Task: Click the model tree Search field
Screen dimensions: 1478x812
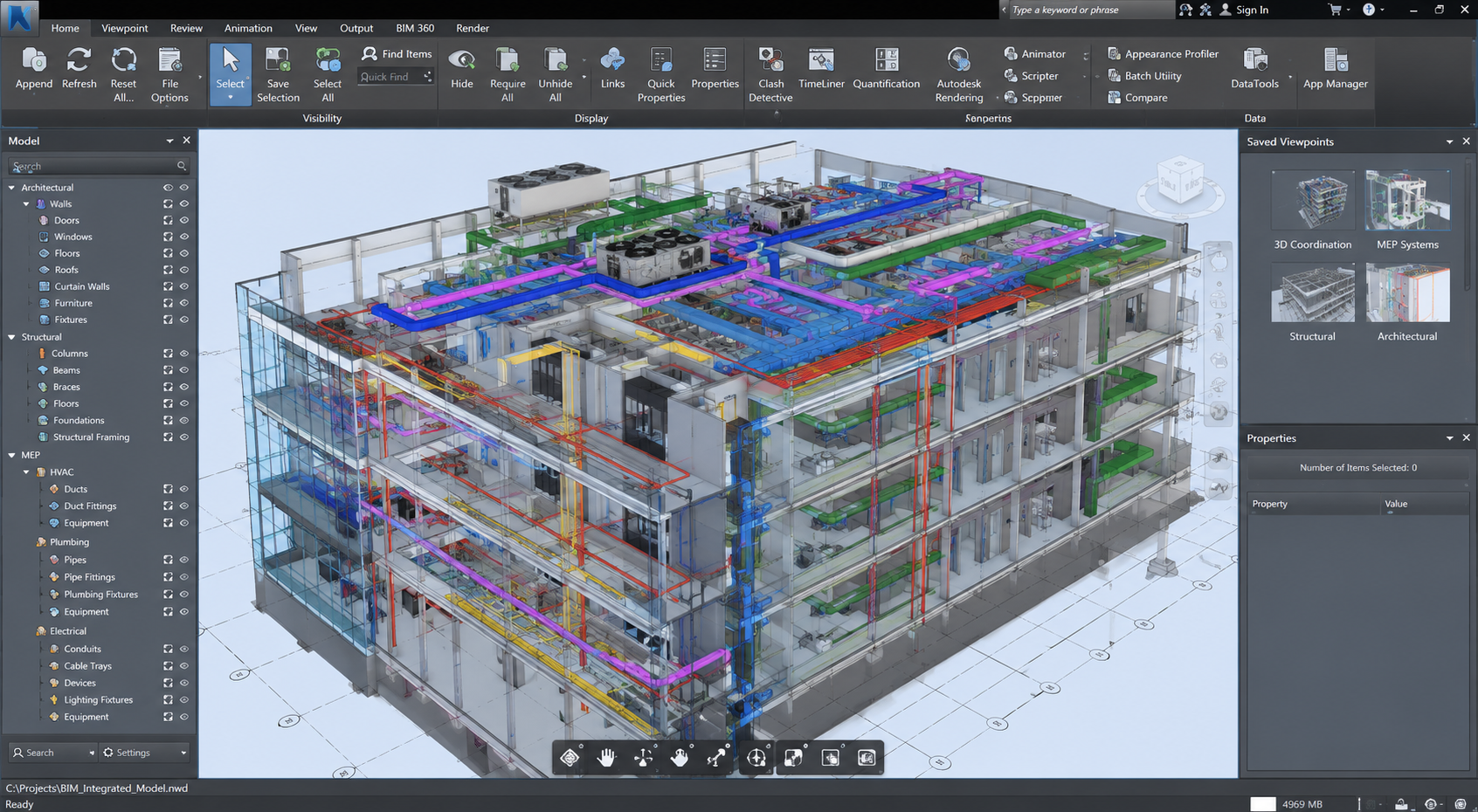Action: point(98,166)
